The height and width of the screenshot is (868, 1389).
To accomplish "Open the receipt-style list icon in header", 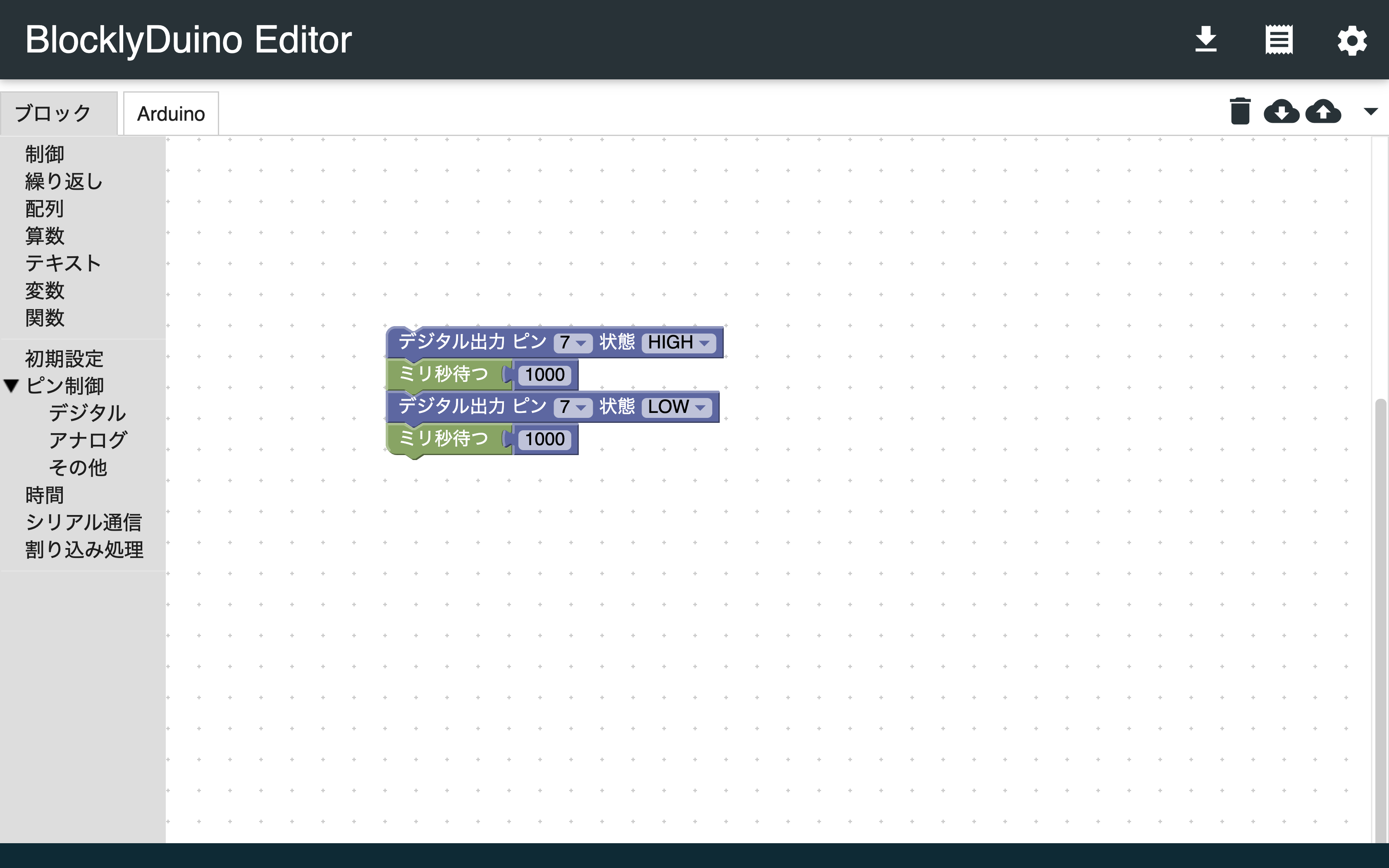I will [1279, 40].
